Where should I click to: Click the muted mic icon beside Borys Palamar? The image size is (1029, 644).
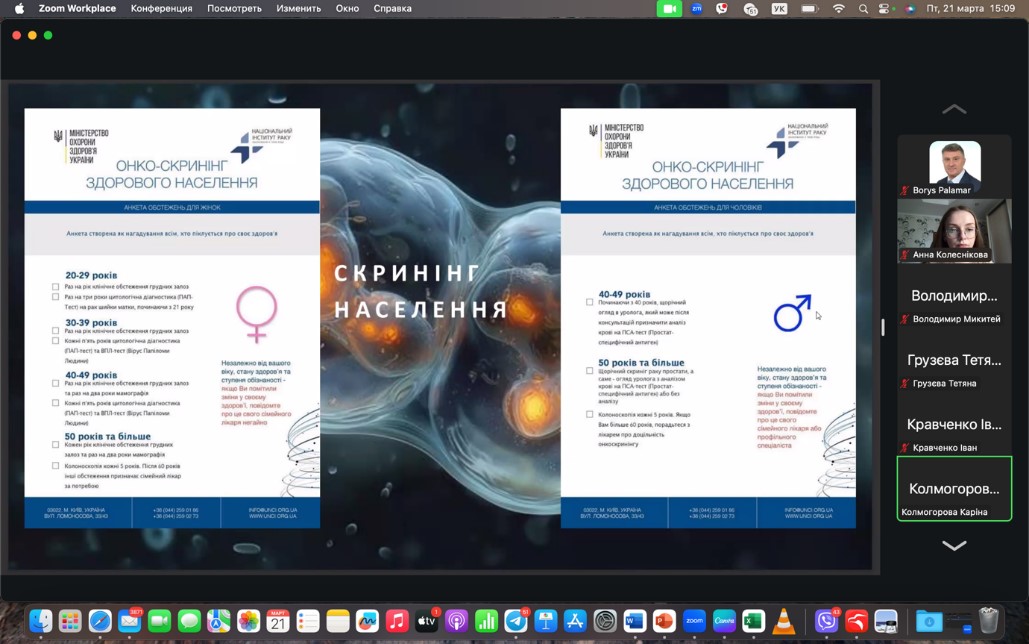point(906,190)
